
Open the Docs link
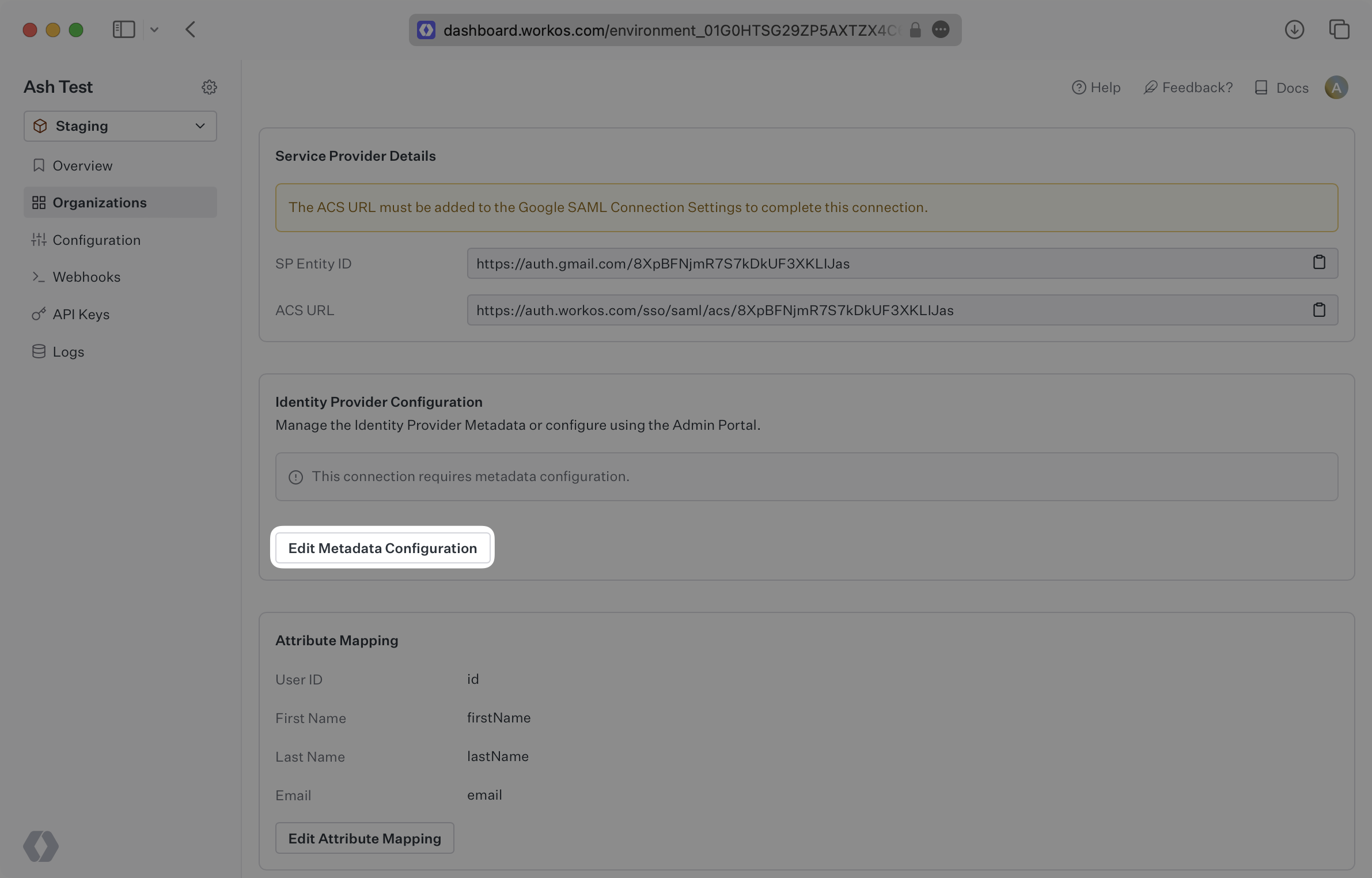click(1293, 87)
